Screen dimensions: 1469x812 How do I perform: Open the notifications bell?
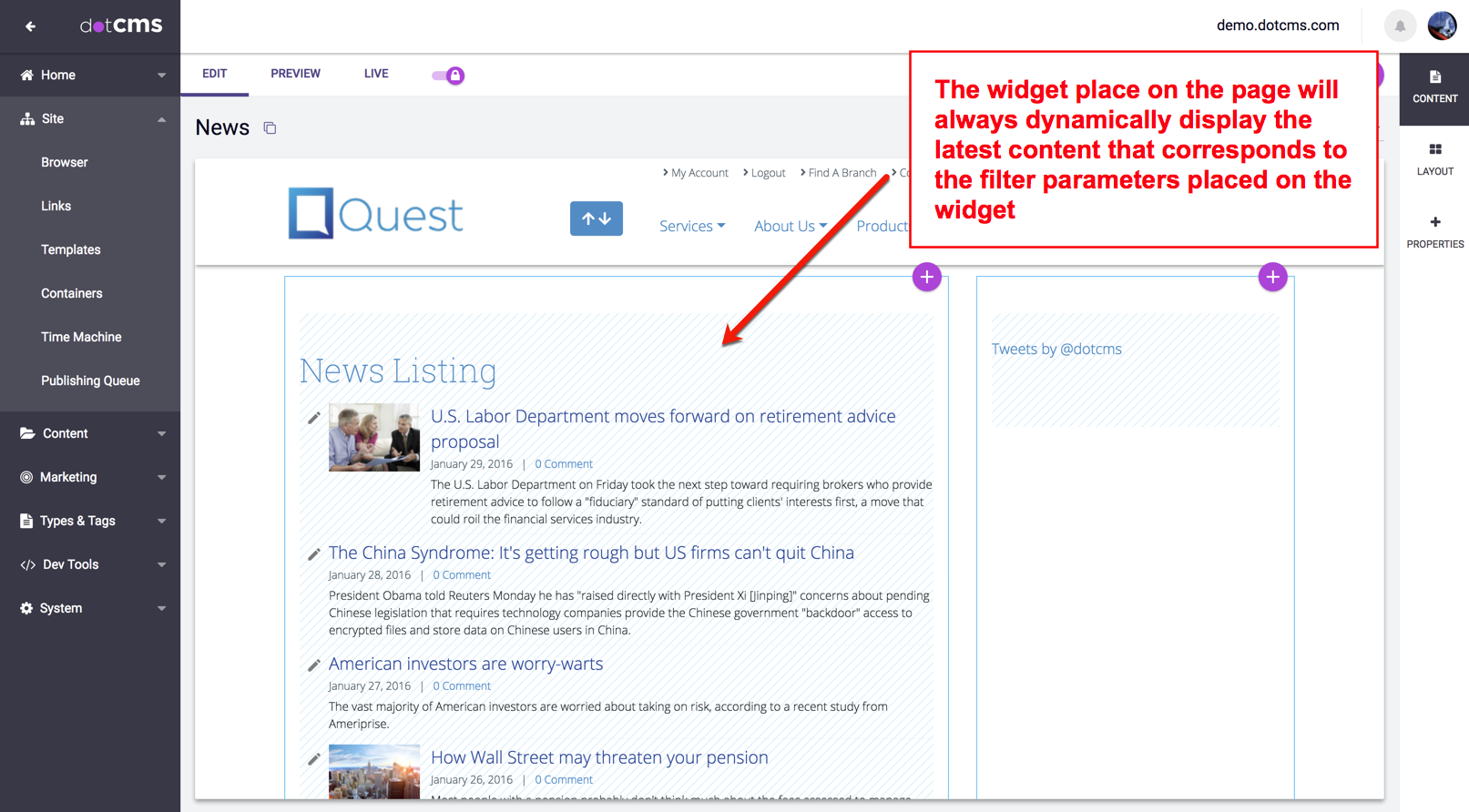click(x=1400, y=25)
